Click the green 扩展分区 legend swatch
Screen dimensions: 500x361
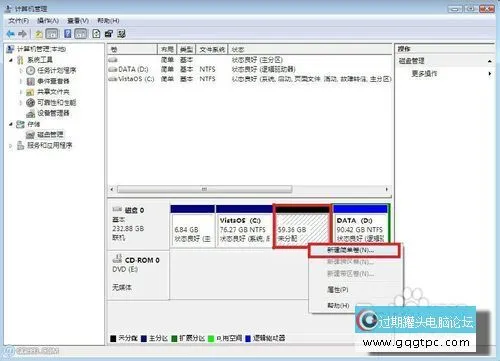pos(174,339)
